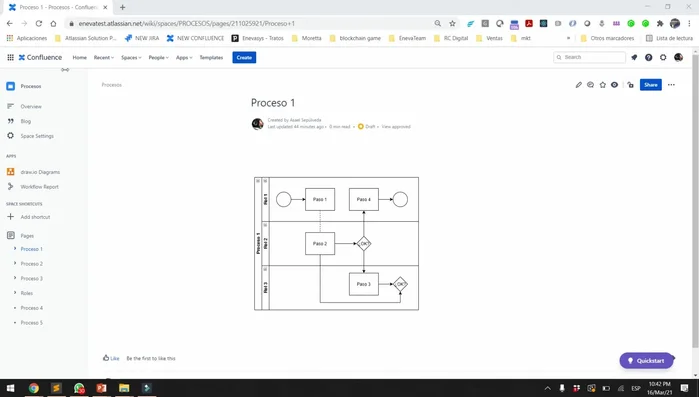Image resolution: width=699 pixels, height=397 pixels.
Task: Star this page as favorite
Action: [603, 85]
